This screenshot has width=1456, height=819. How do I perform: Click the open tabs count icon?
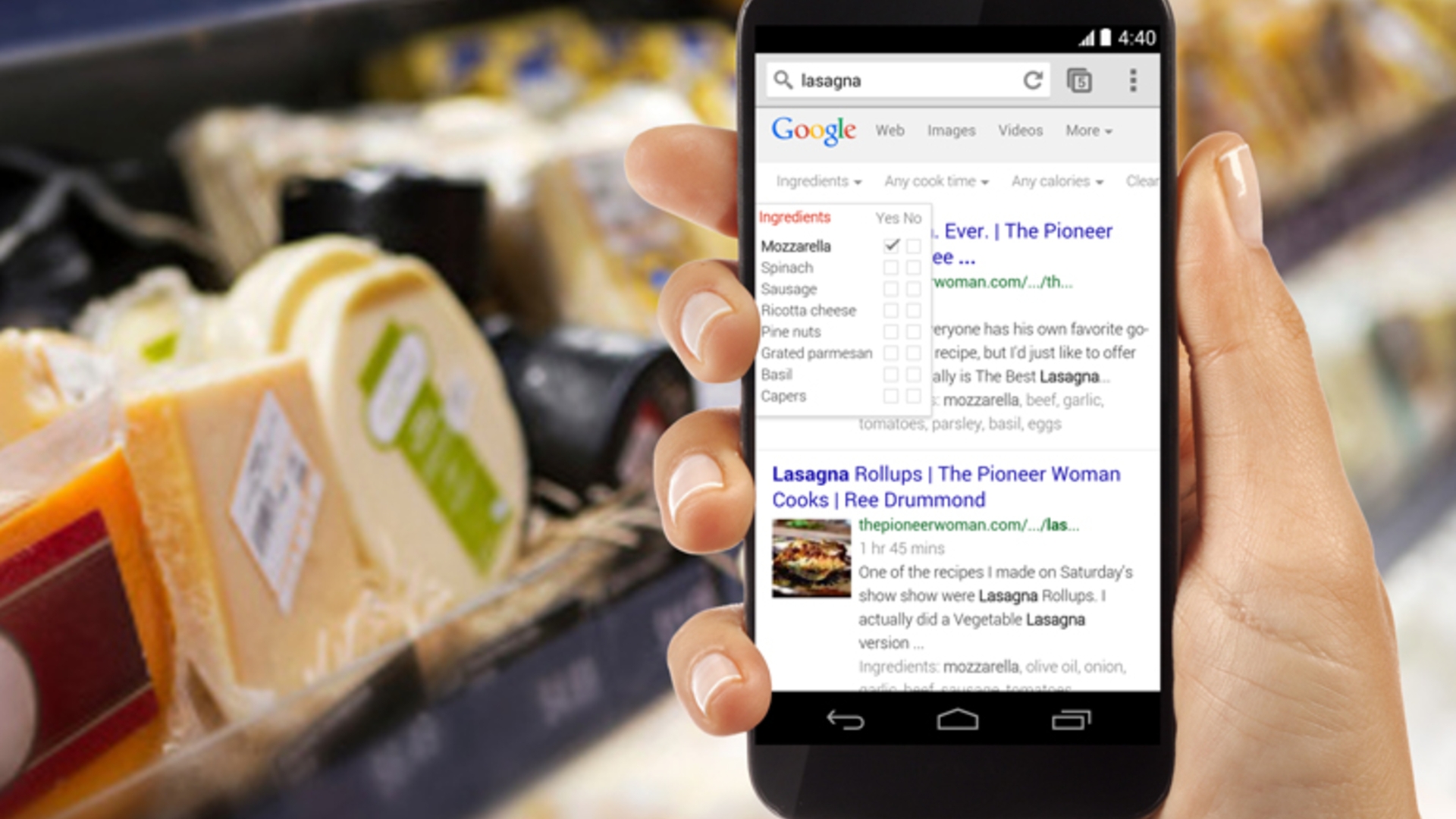click(x=1079, y=79)
